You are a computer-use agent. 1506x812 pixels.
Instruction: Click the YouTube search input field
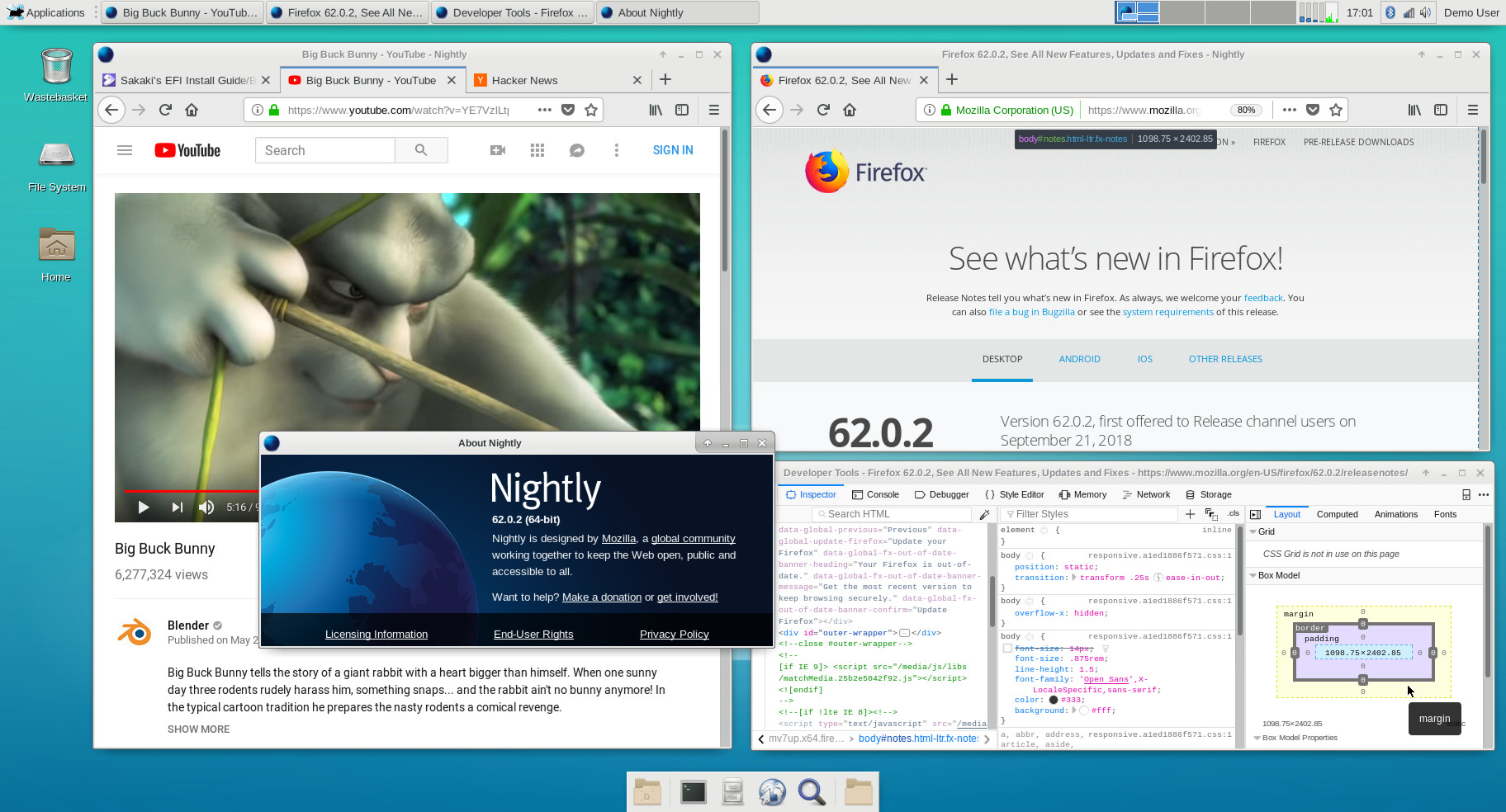pos(325,150)
